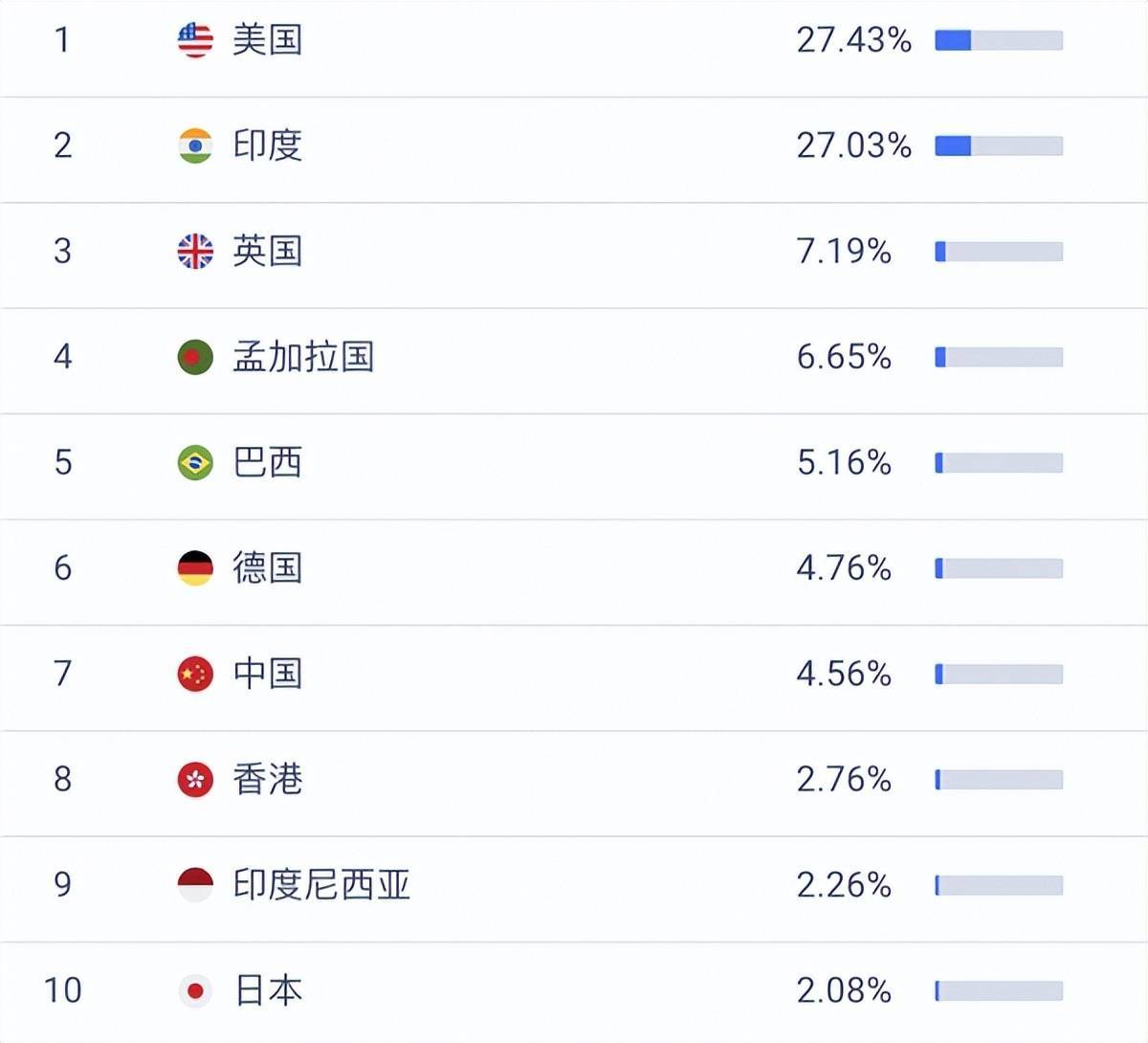Click the Germany flag icon

195,568
